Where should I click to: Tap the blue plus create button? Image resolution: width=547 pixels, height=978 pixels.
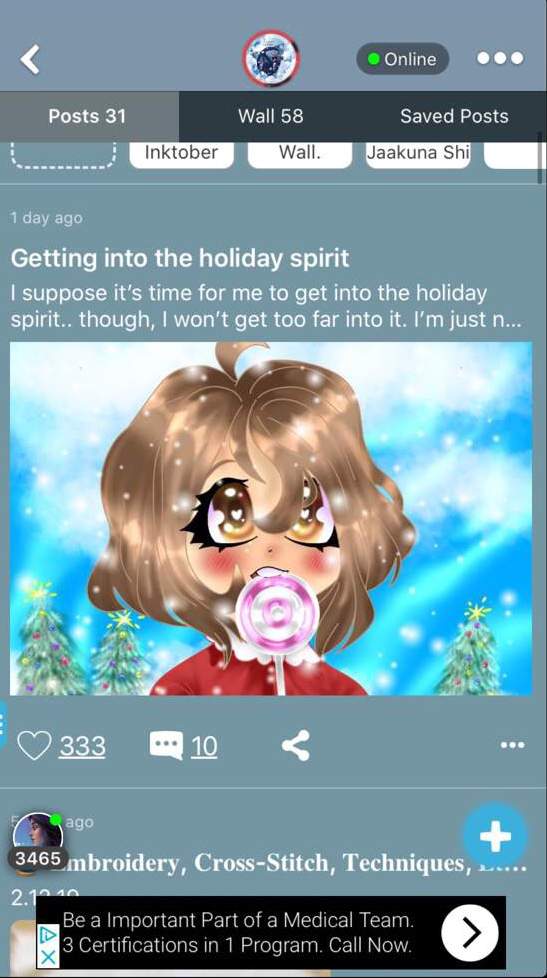point(495,836)
